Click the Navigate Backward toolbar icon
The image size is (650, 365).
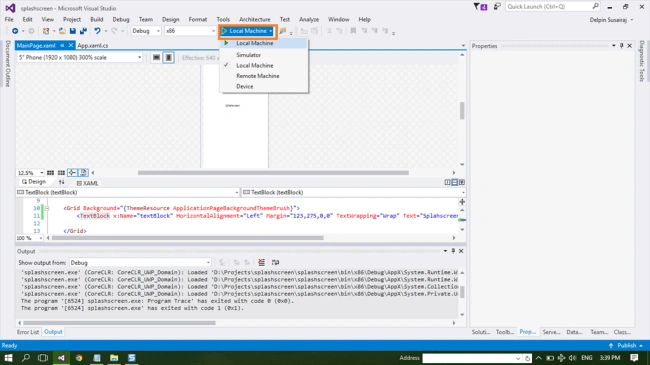(x=15, y=31)
